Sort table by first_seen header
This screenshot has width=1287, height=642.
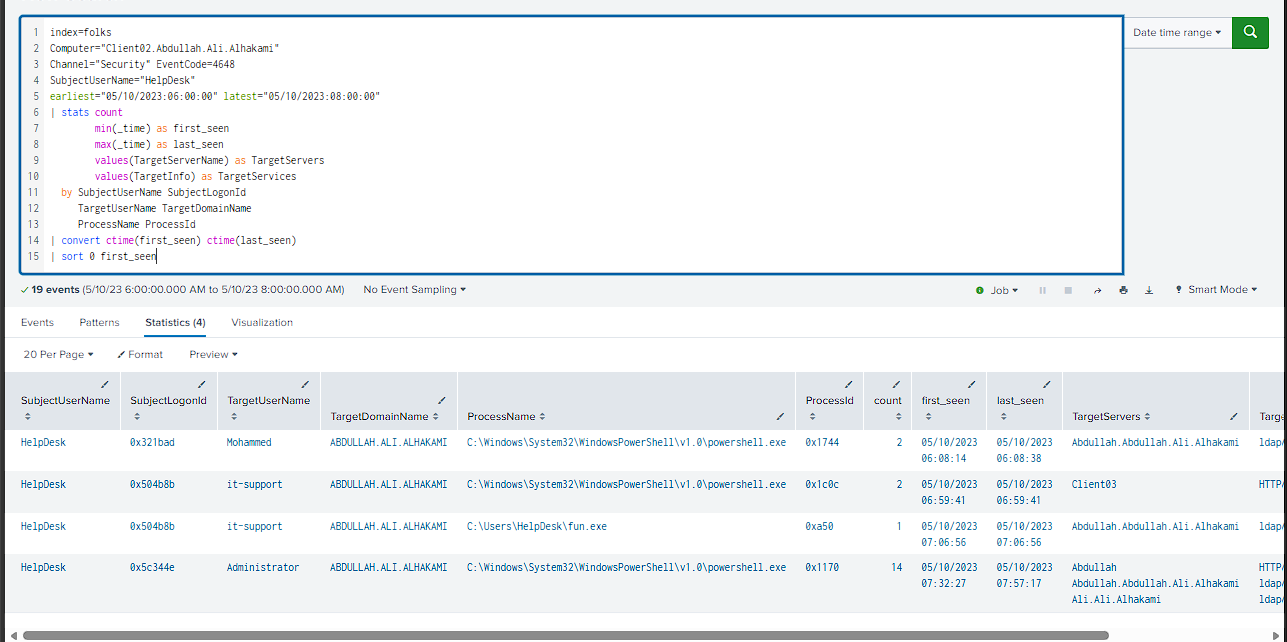click(x=945, y=401)
